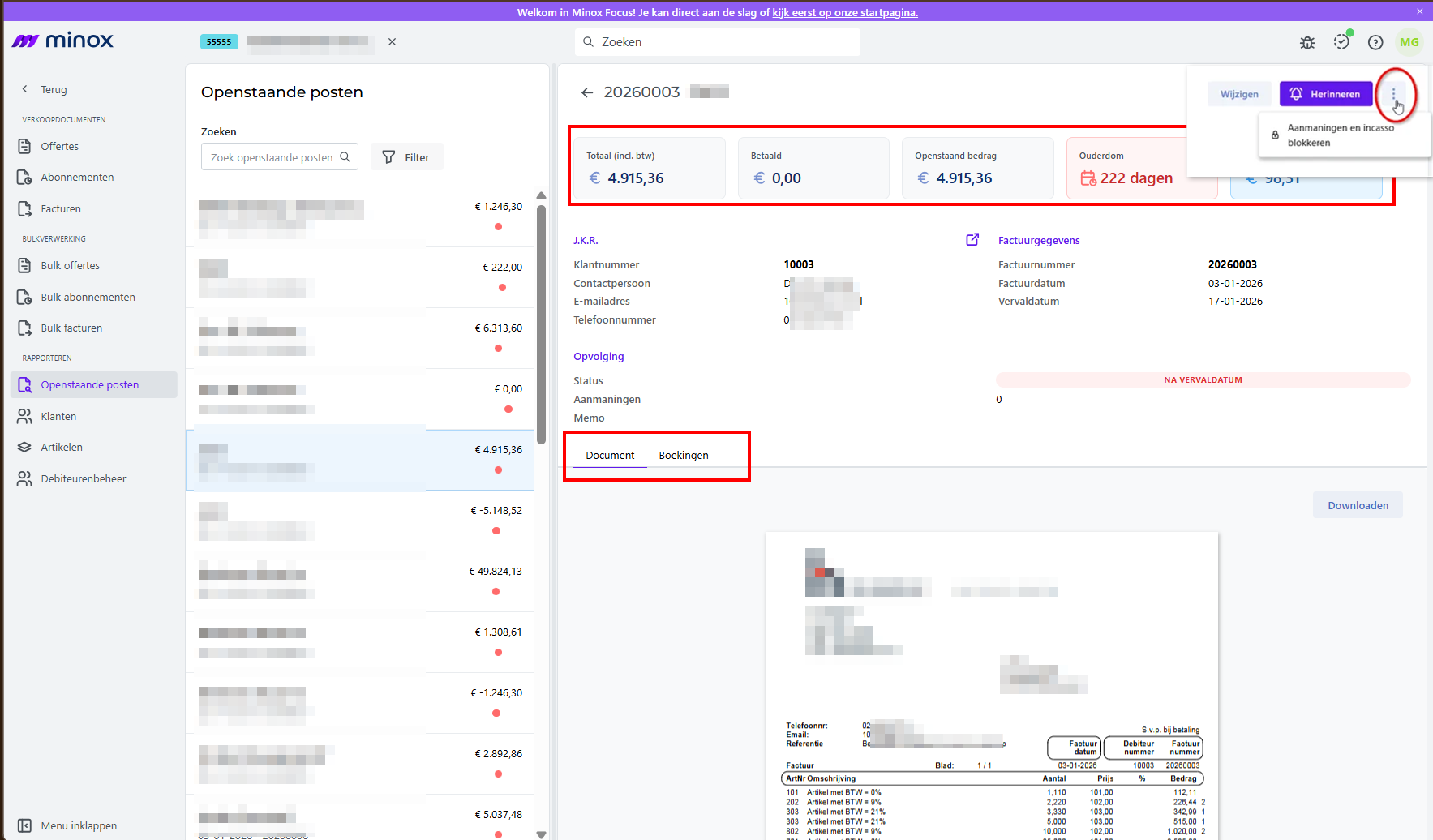Open Bulk offertes

click(x=71, y=266)
